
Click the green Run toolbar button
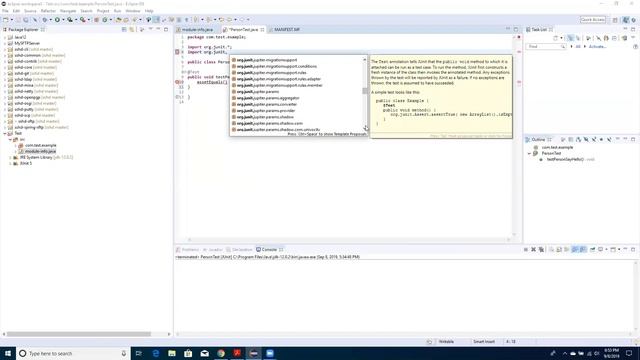click(57, 20)
